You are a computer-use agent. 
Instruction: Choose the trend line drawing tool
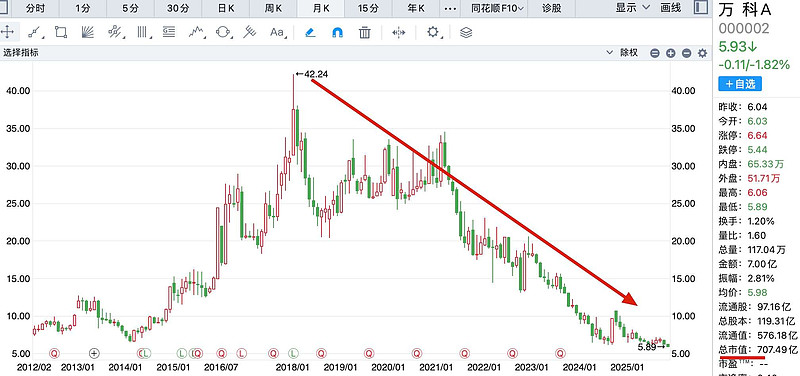[x=35, y=33]
